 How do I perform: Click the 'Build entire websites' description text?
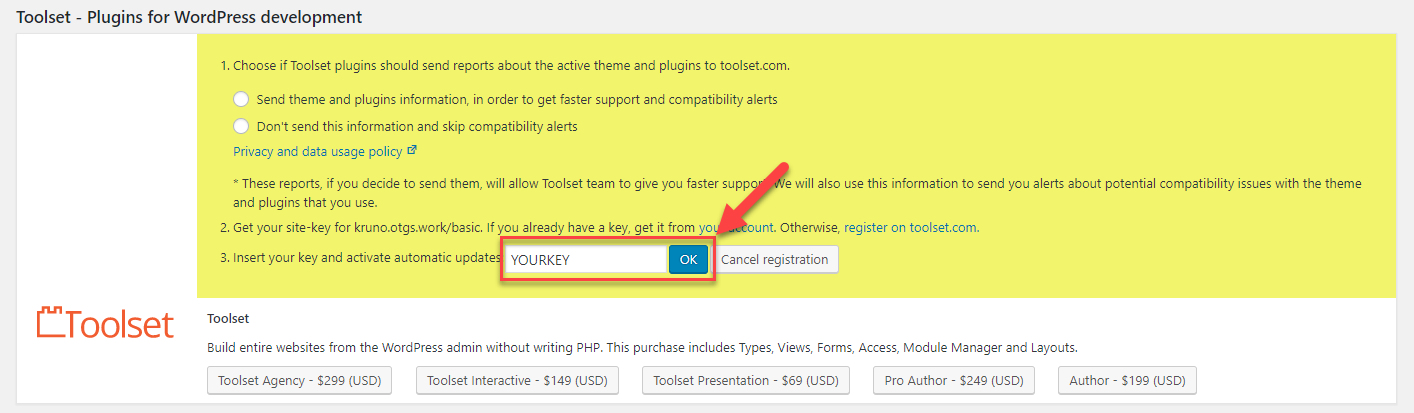coord(642,348)
